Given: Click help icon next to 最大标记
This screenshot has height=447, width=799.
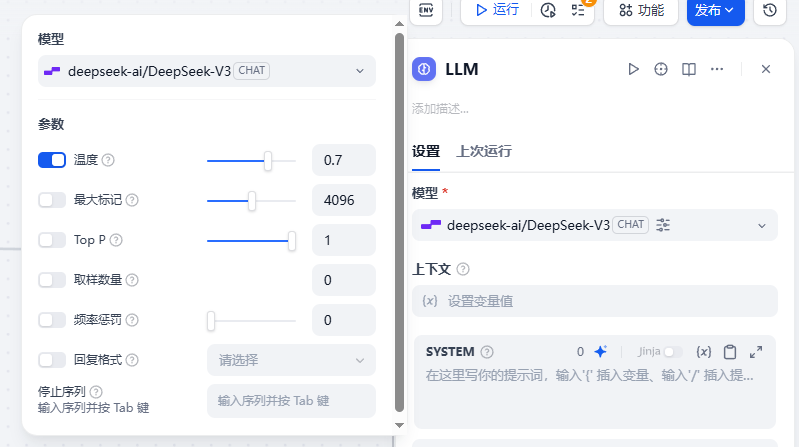Looking at the screenshot, I should pyautogui.click(x=132, y=200).
